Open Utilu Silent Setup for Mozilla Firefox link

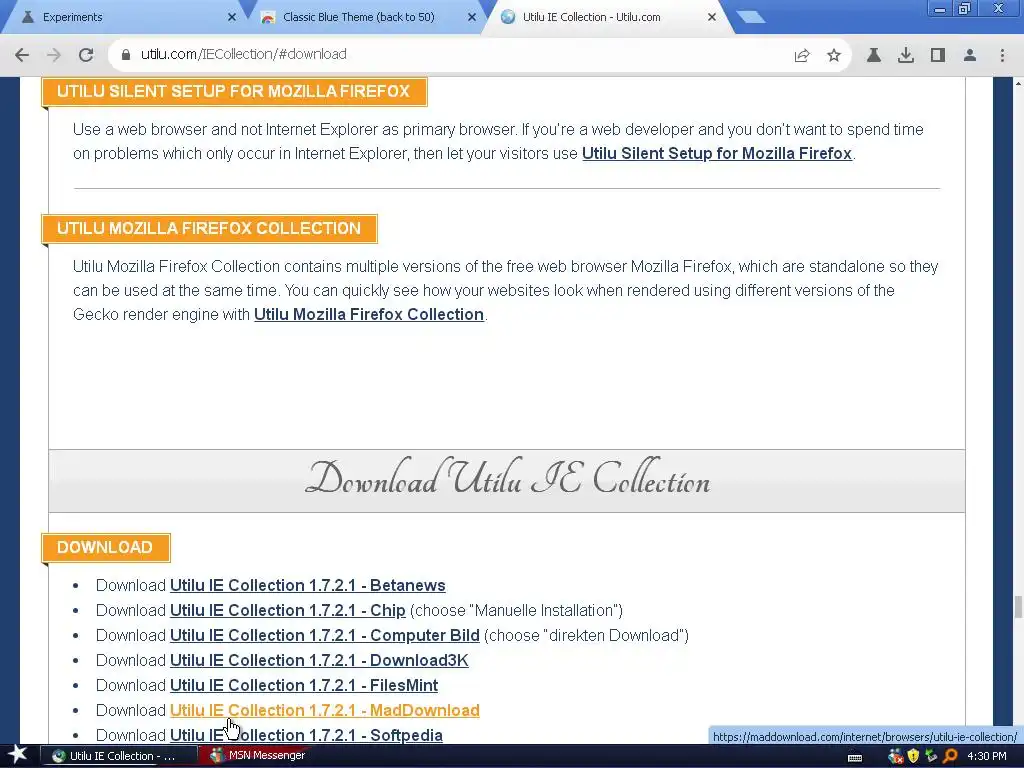click(x=717, y=153)
